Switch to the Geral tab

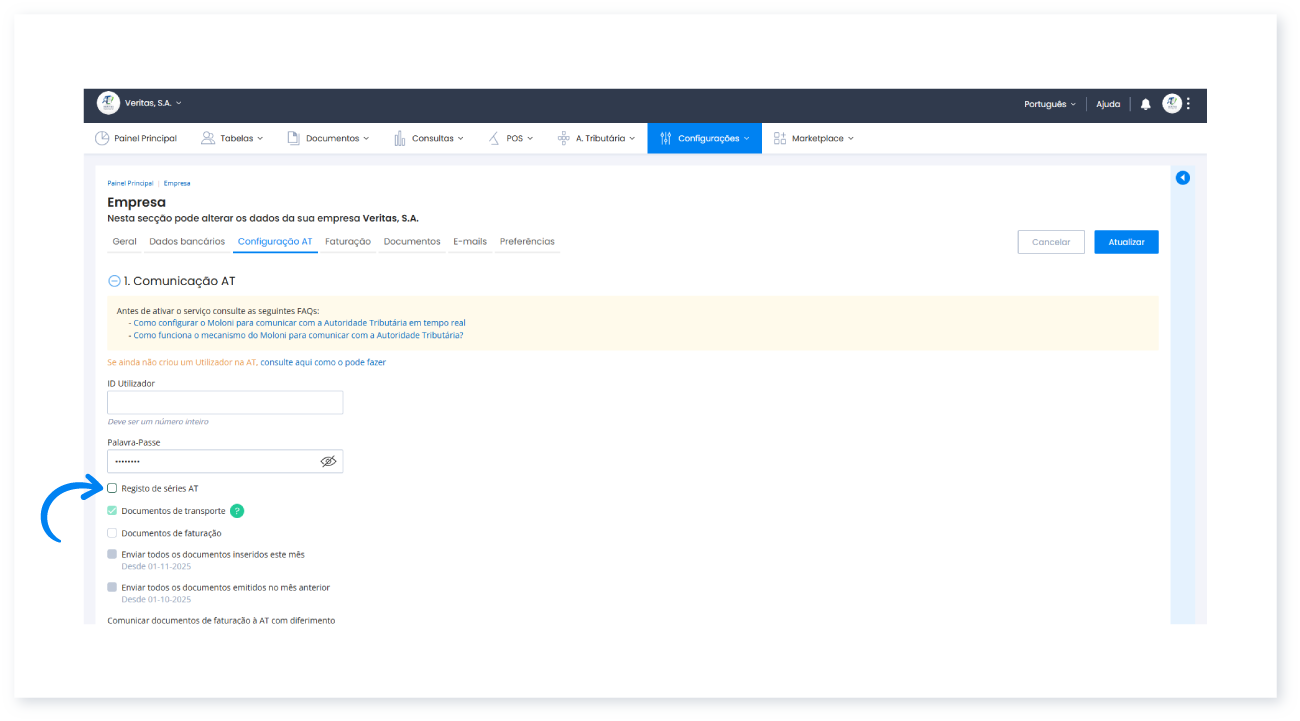pyautogui.click(x=125, y=242)
